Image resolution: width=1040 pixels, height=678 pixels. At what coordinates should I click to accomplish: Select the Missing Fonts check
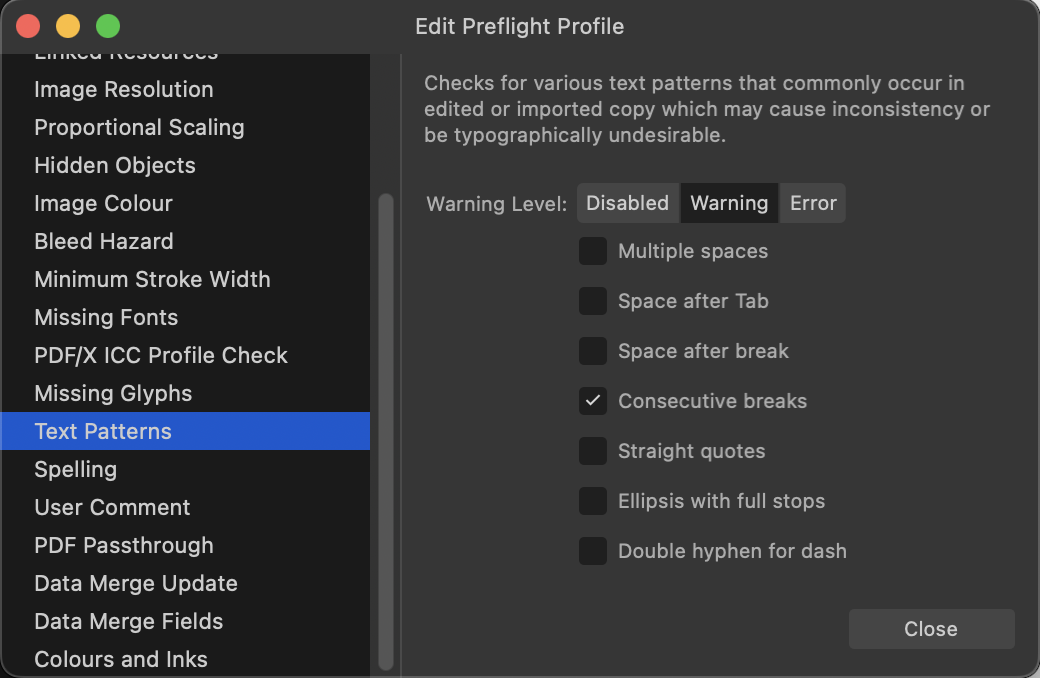coord(105,317)
